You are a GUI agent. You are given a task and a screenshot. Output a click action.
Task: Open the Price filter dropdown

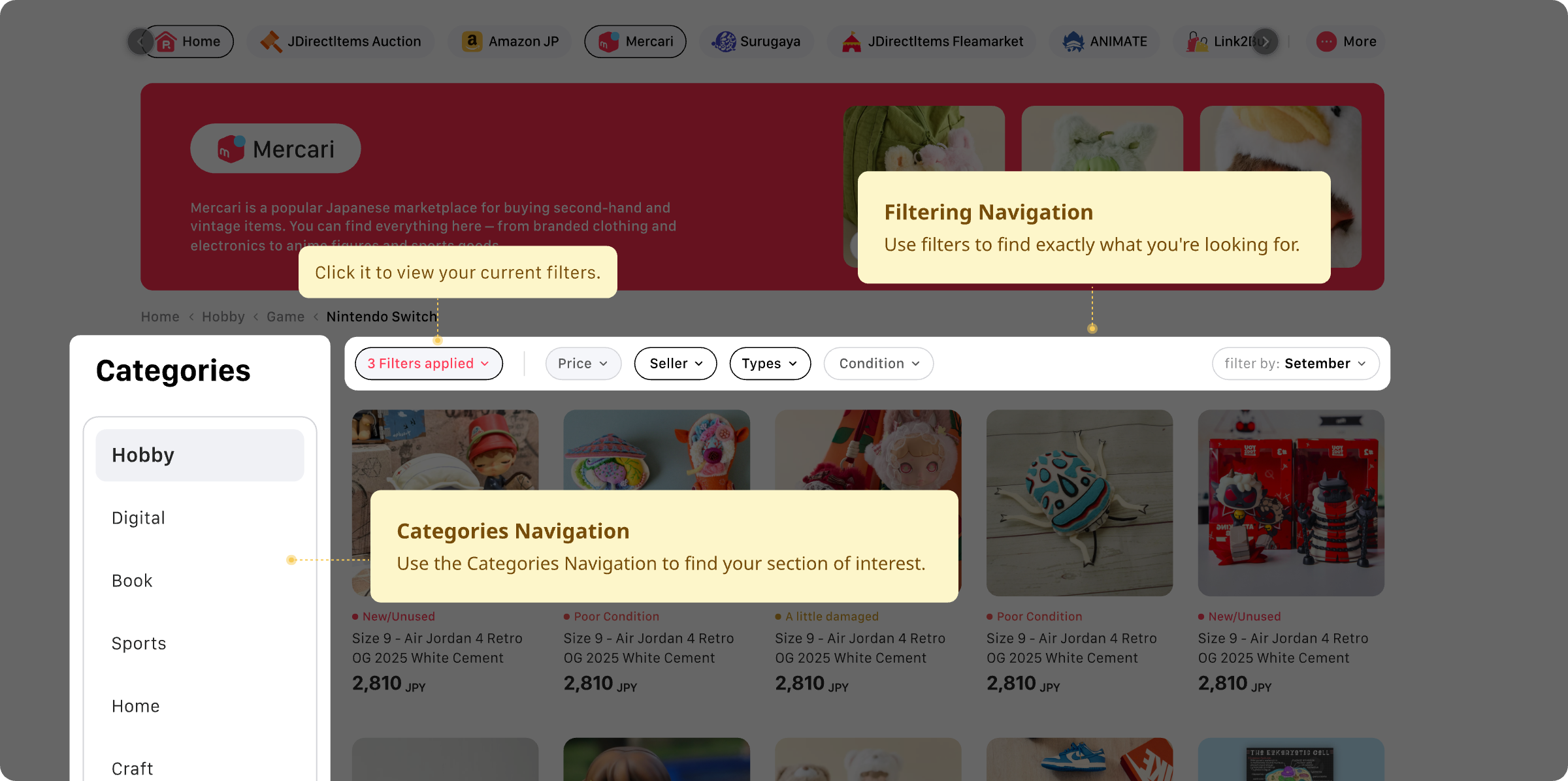pos(583,364)
